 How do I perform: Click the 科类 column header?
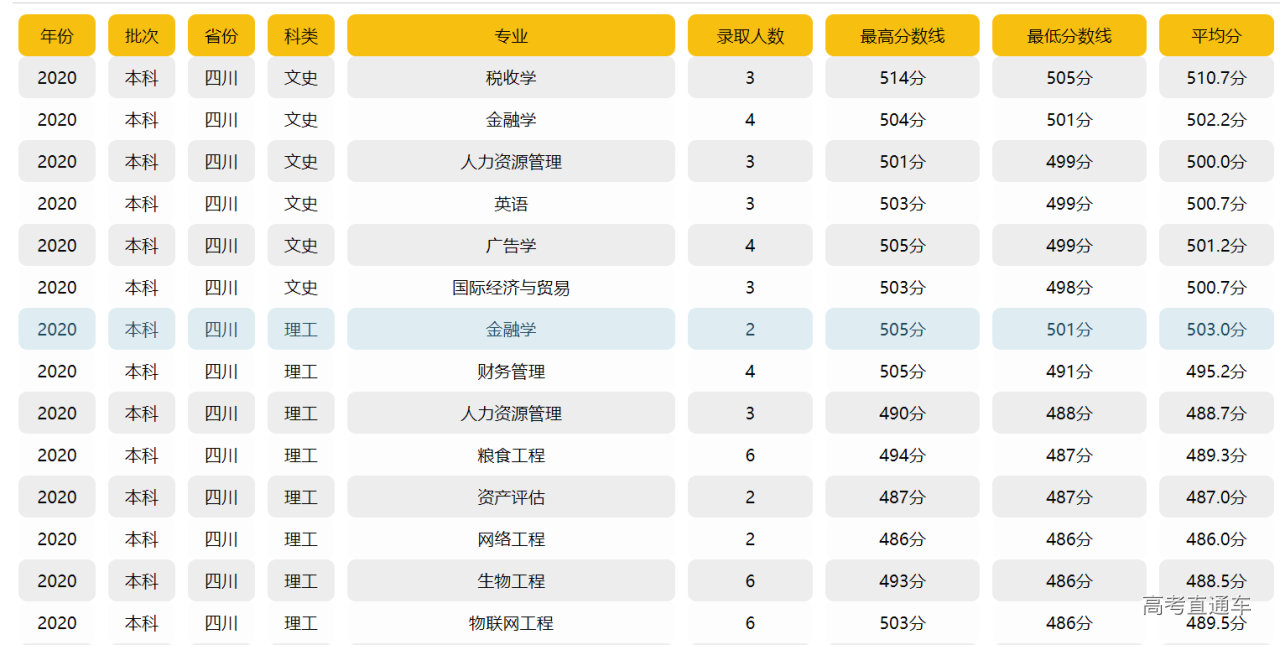click(x=301, y=36)
